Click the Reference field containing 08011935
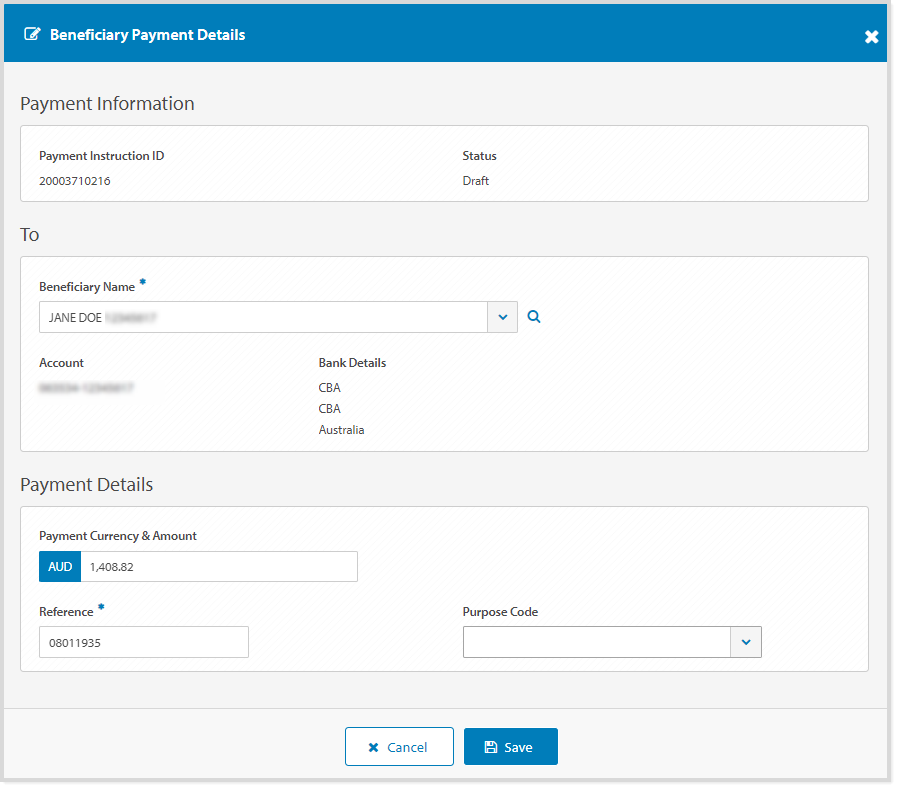 143,642
